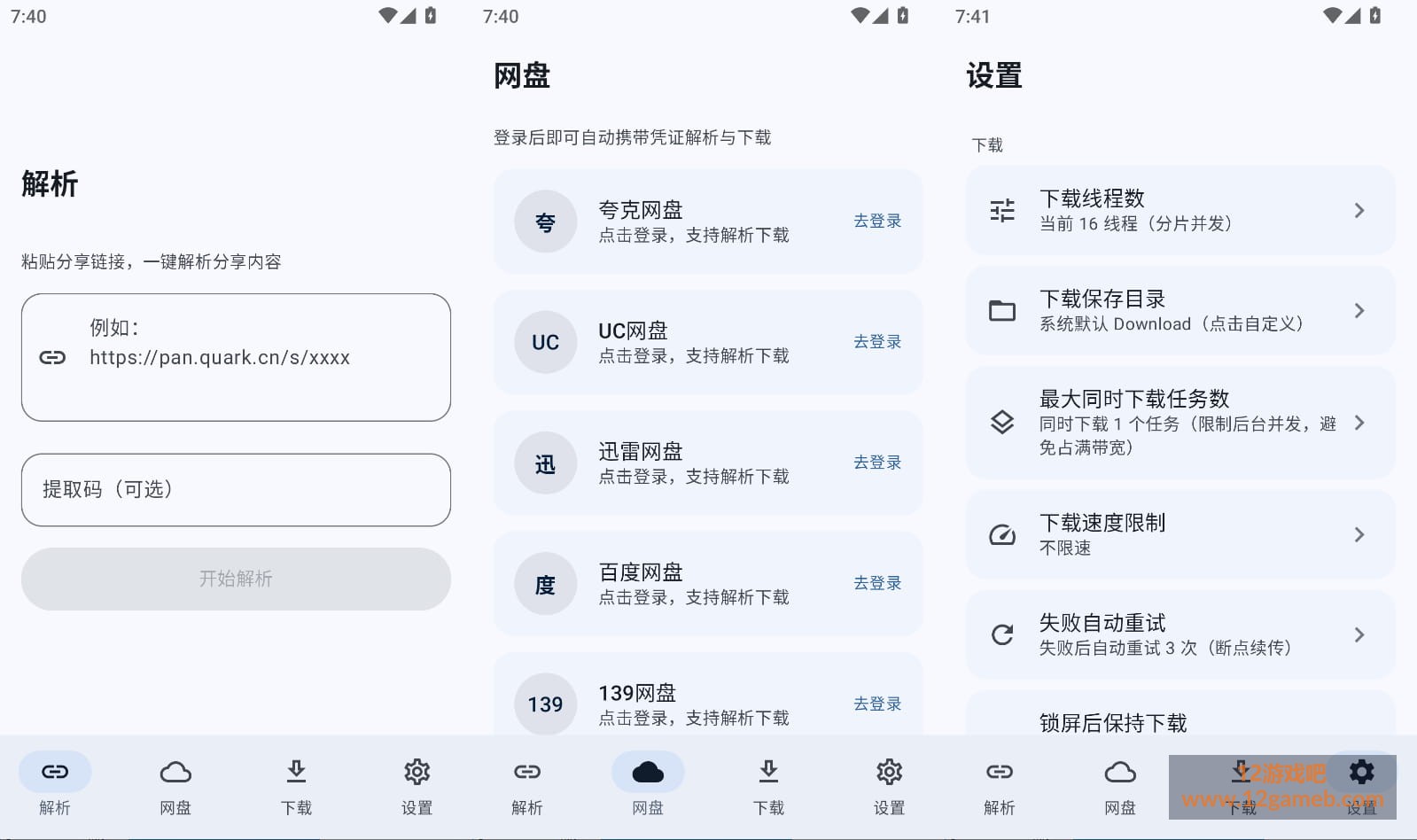Image resolution: width=1417 pixels, height=840 pixels.
Task: Click 去登录 for UC网盘
Action: click(877, 341)
